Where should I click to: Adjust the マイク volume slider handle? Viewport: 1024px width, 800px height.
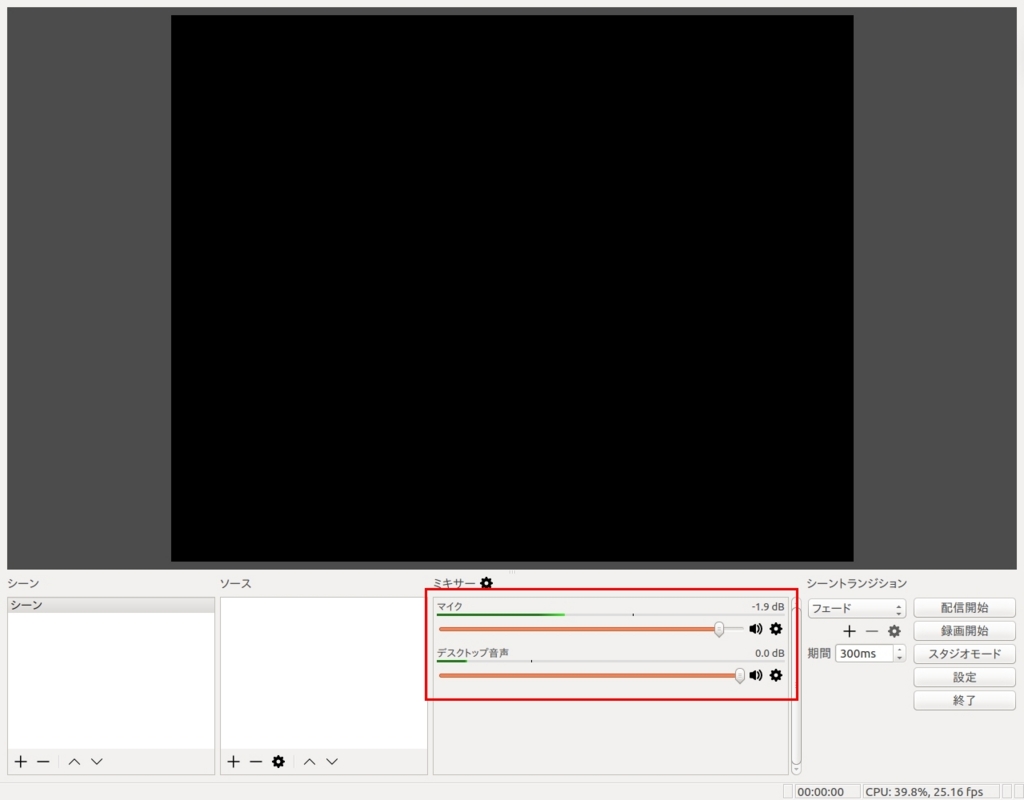pos(719,629)
